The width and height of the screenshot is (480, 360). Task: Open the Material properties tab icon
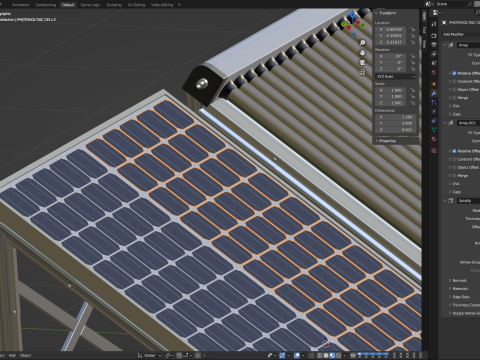(434, 139)
